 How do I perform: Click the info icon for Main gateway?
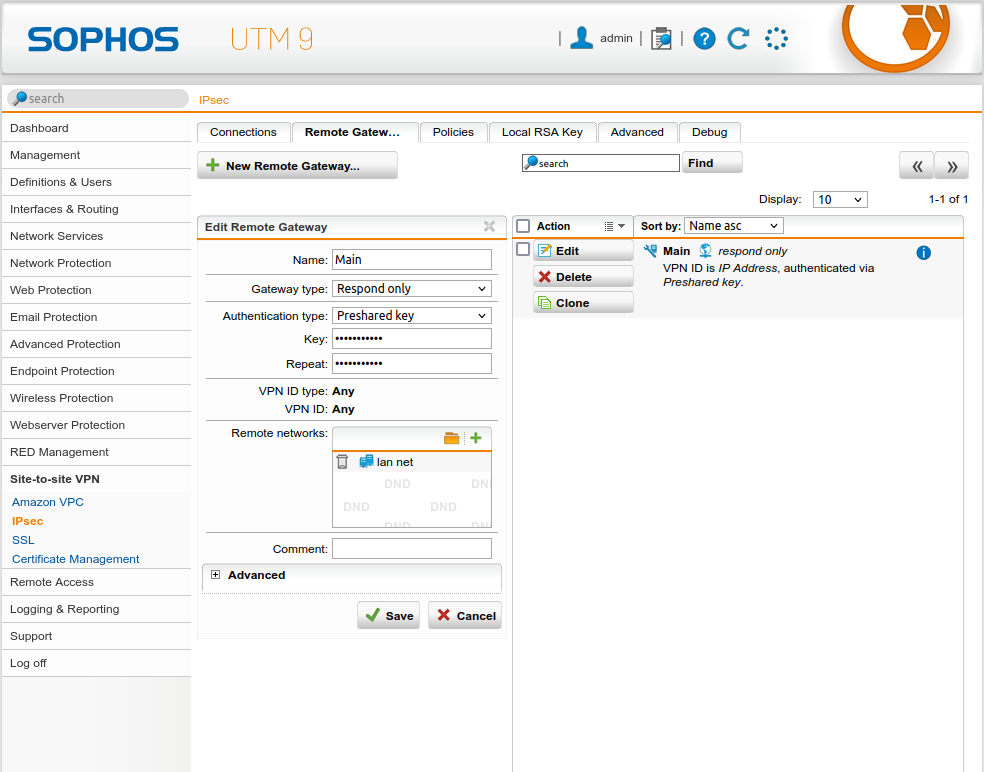click(923, 253)
